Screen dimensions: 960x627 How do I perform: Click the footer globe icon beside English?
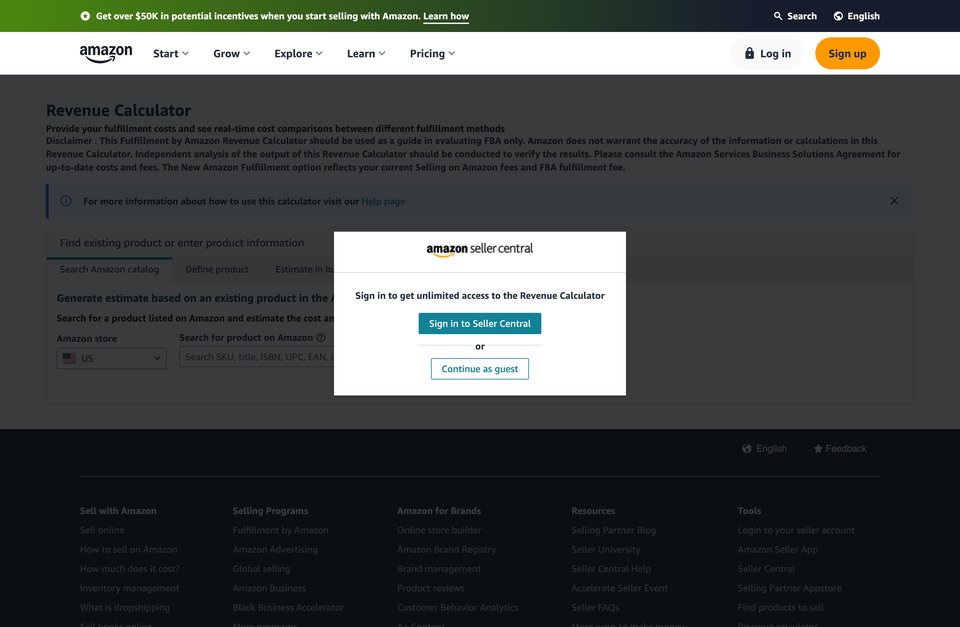click(x=746, y=449)
